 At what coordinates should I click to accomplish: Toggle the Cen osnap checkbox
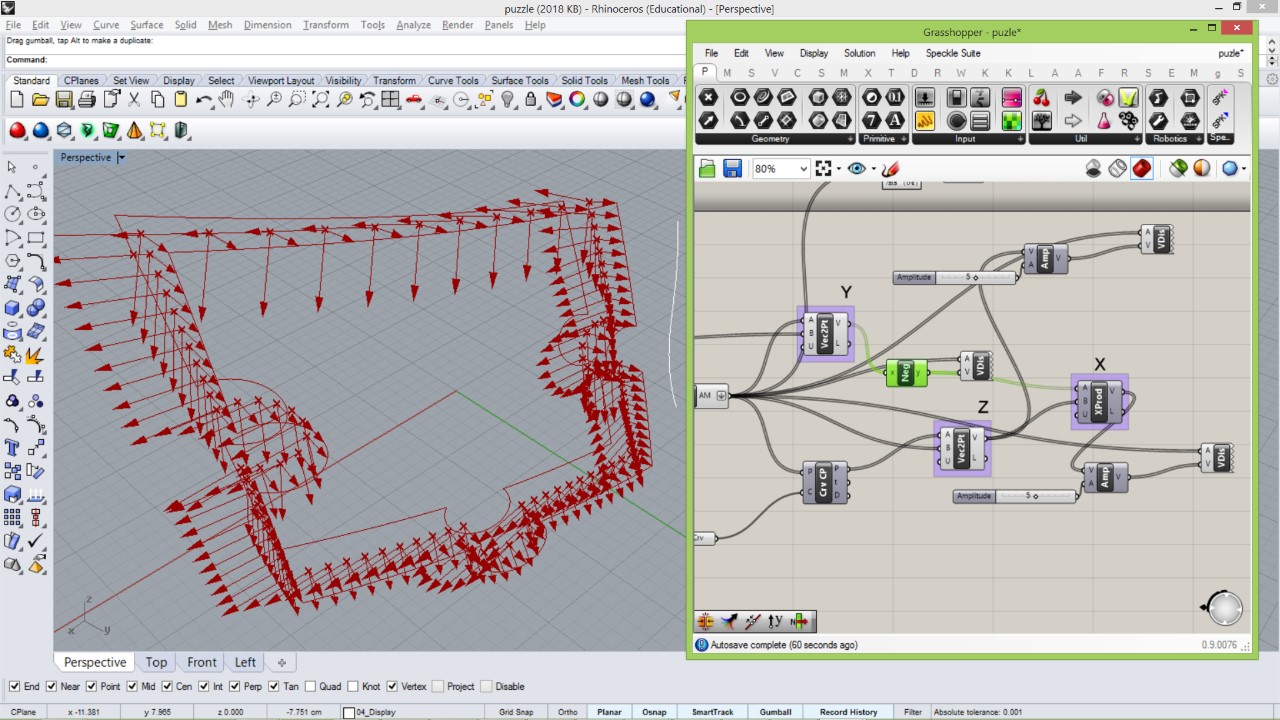pos(166,686)
